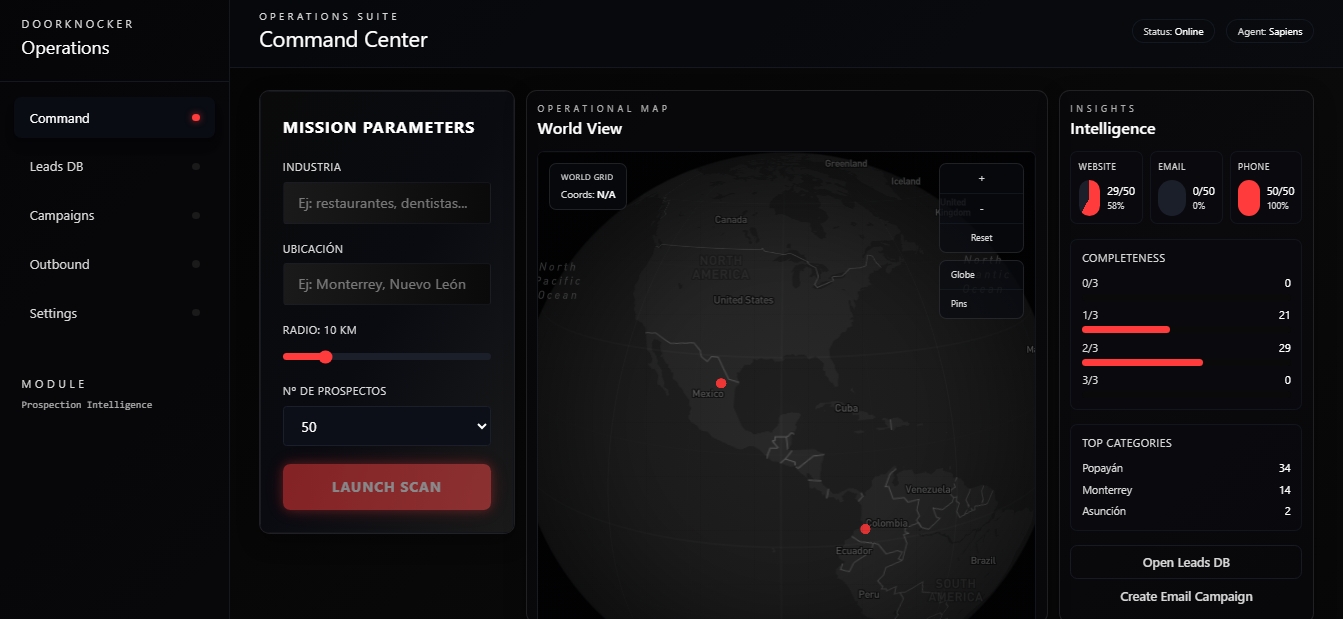
Task: Click the red map pin in Colombia
Action: point(865,529)
